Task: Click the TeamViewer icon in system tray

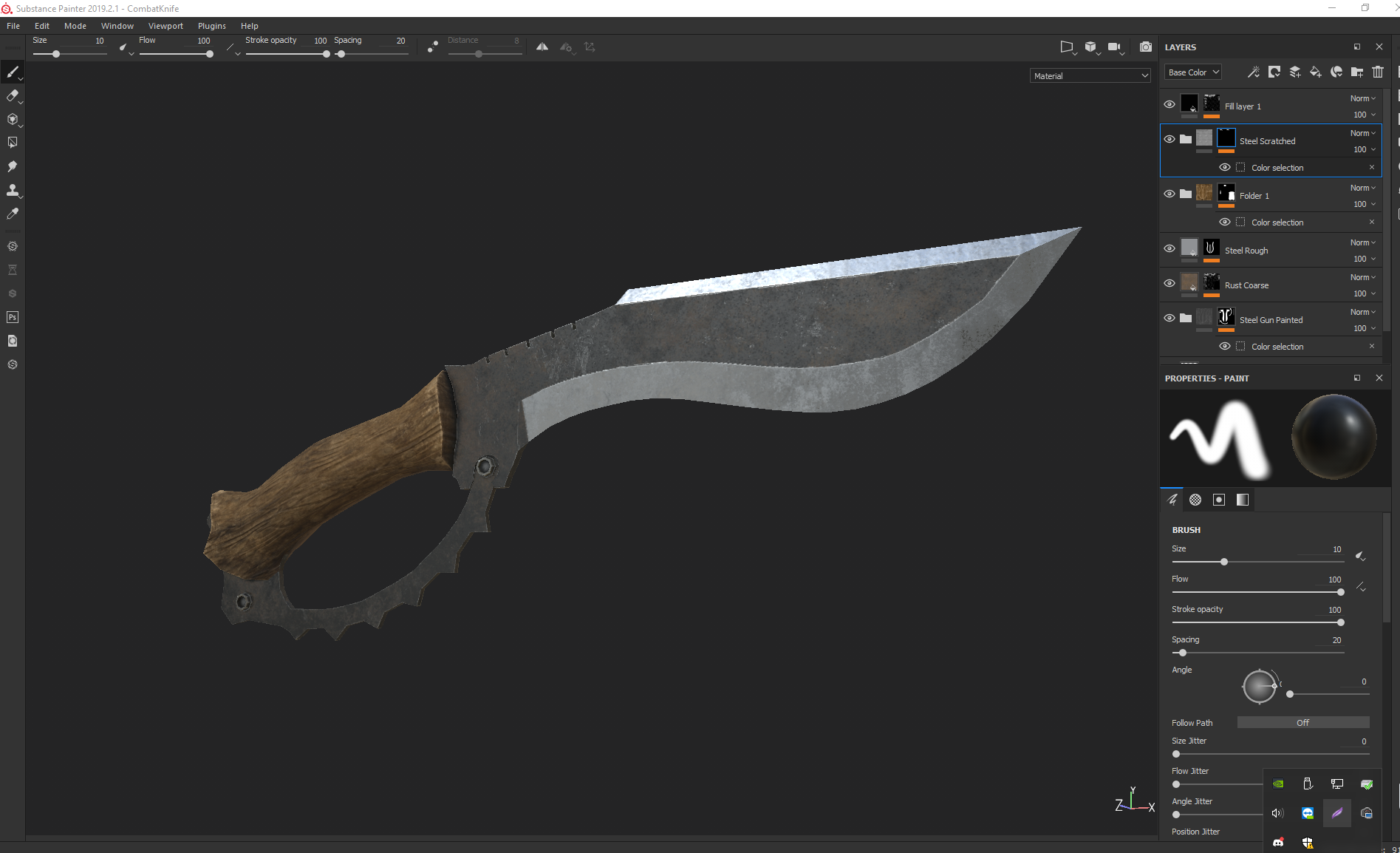Action: 1308,813
